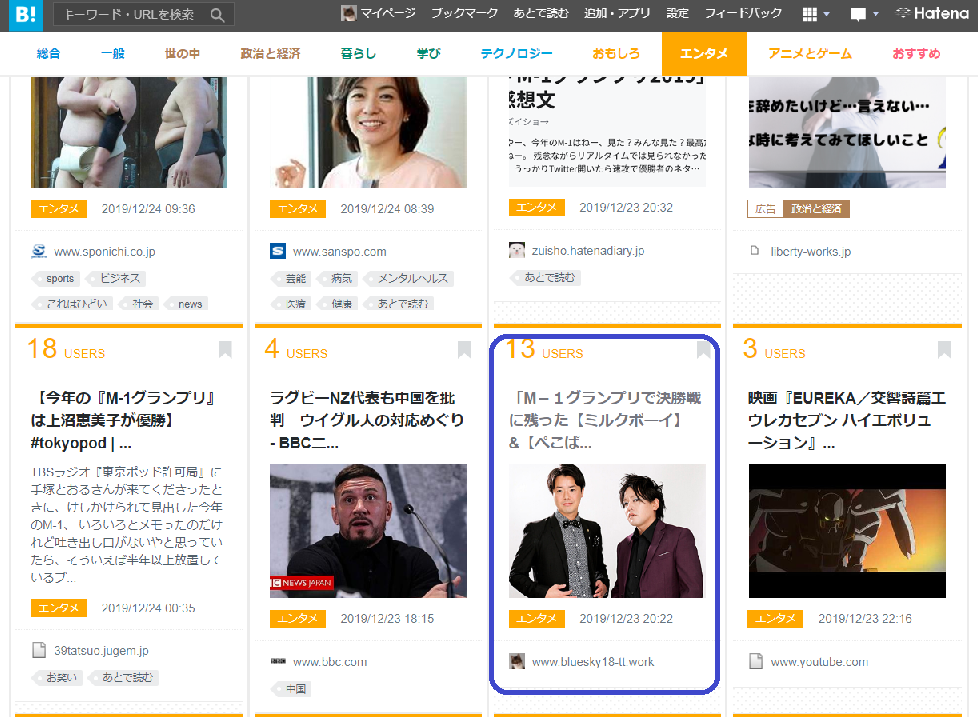
Task: Switch to the 暮らし category tab
Action: [x=358, y=54]
